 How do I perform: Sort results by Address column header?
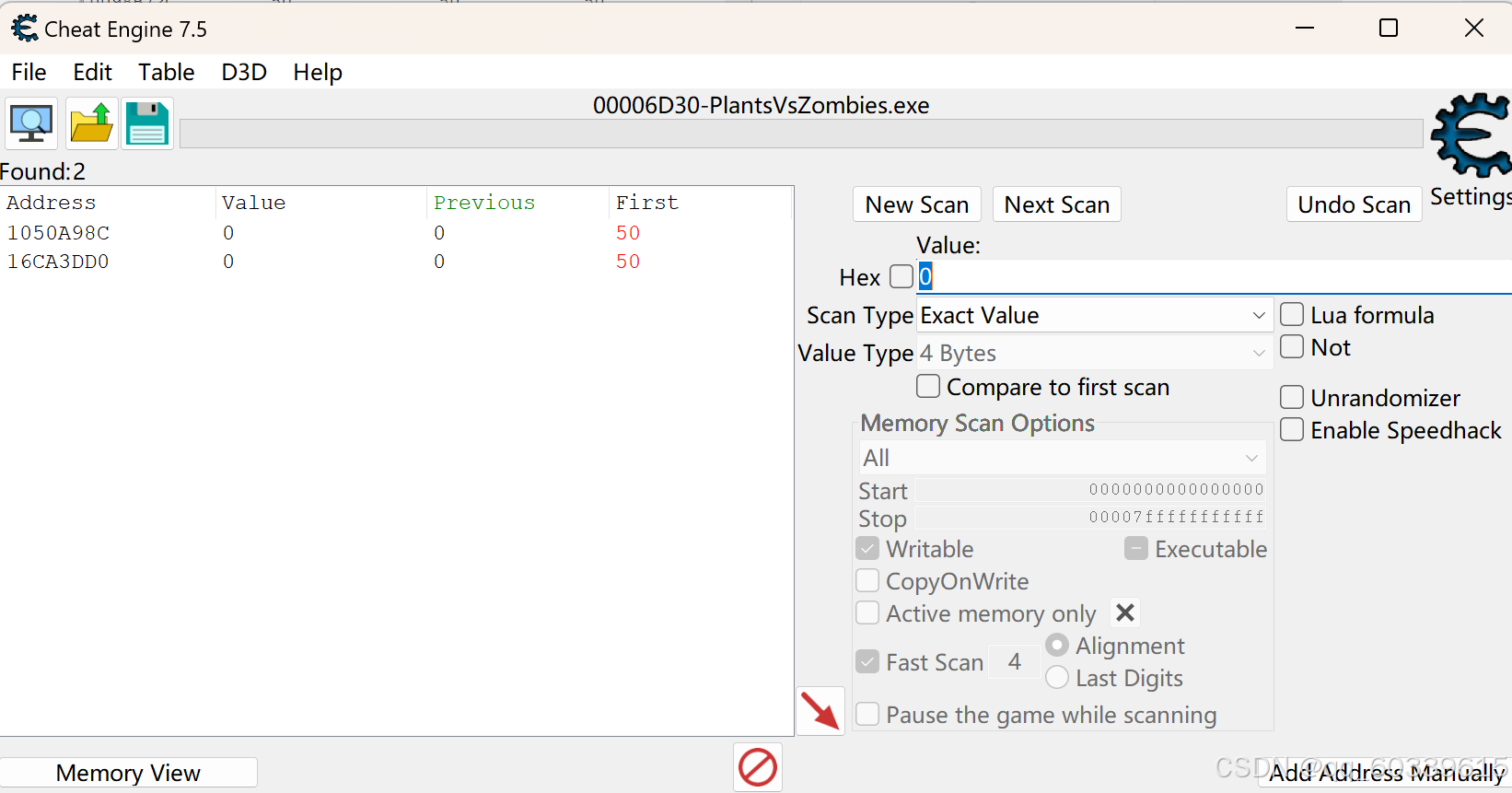(108, 203)
